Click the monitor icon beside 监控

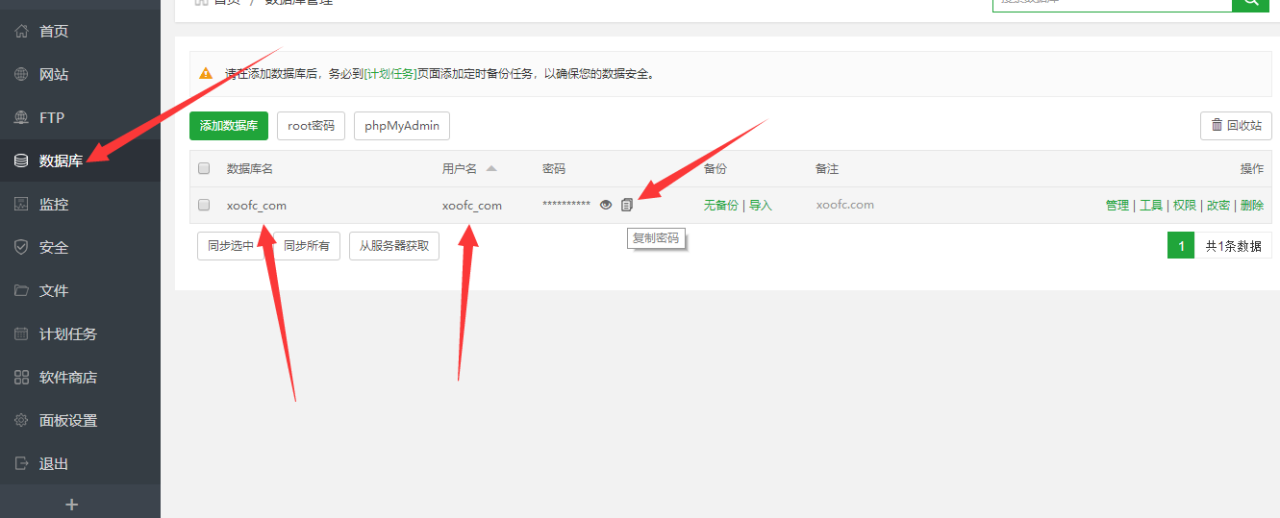(21, 204)
